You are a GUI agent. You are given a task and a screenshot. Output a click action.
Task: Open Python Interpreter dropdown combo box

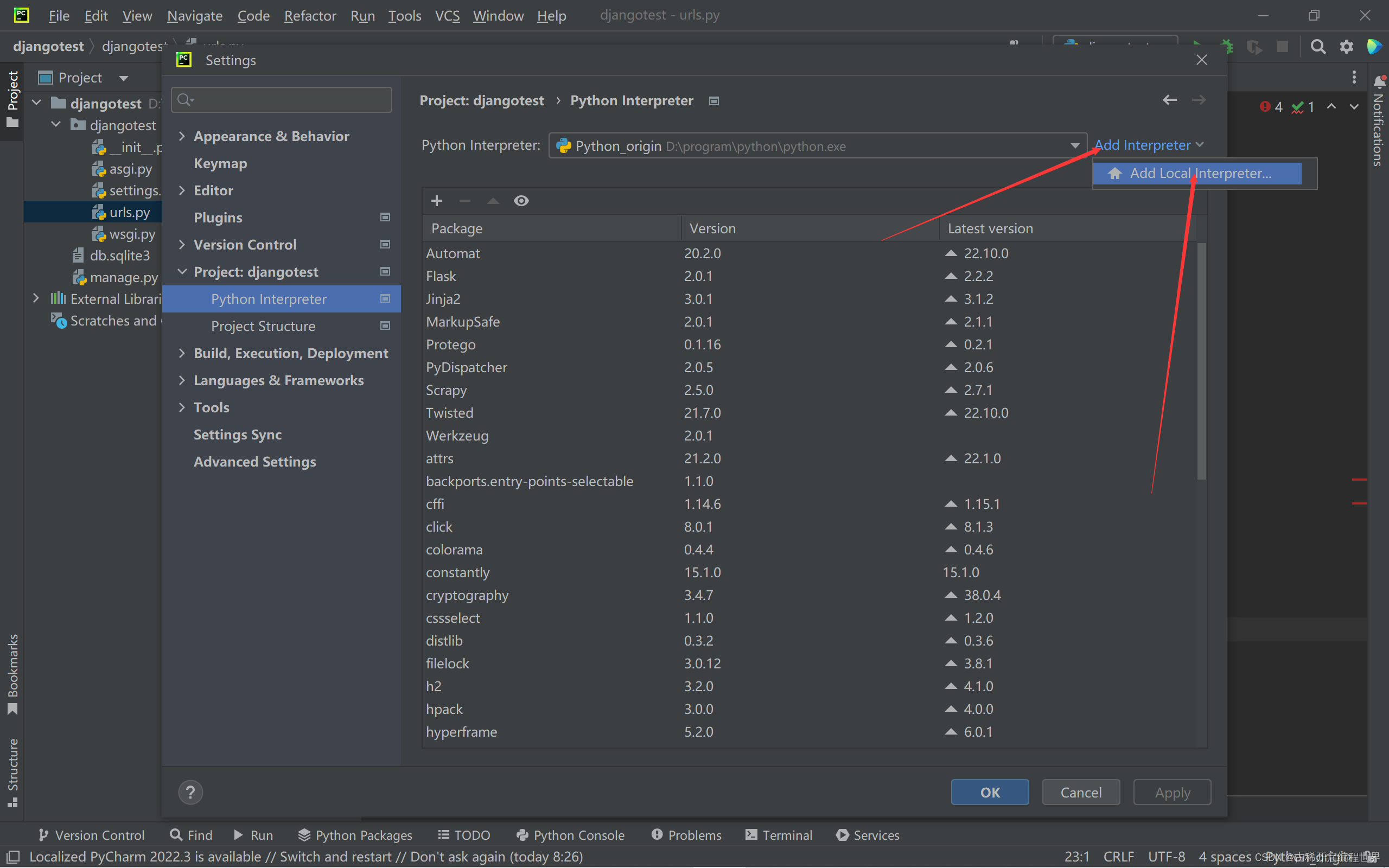817,146
